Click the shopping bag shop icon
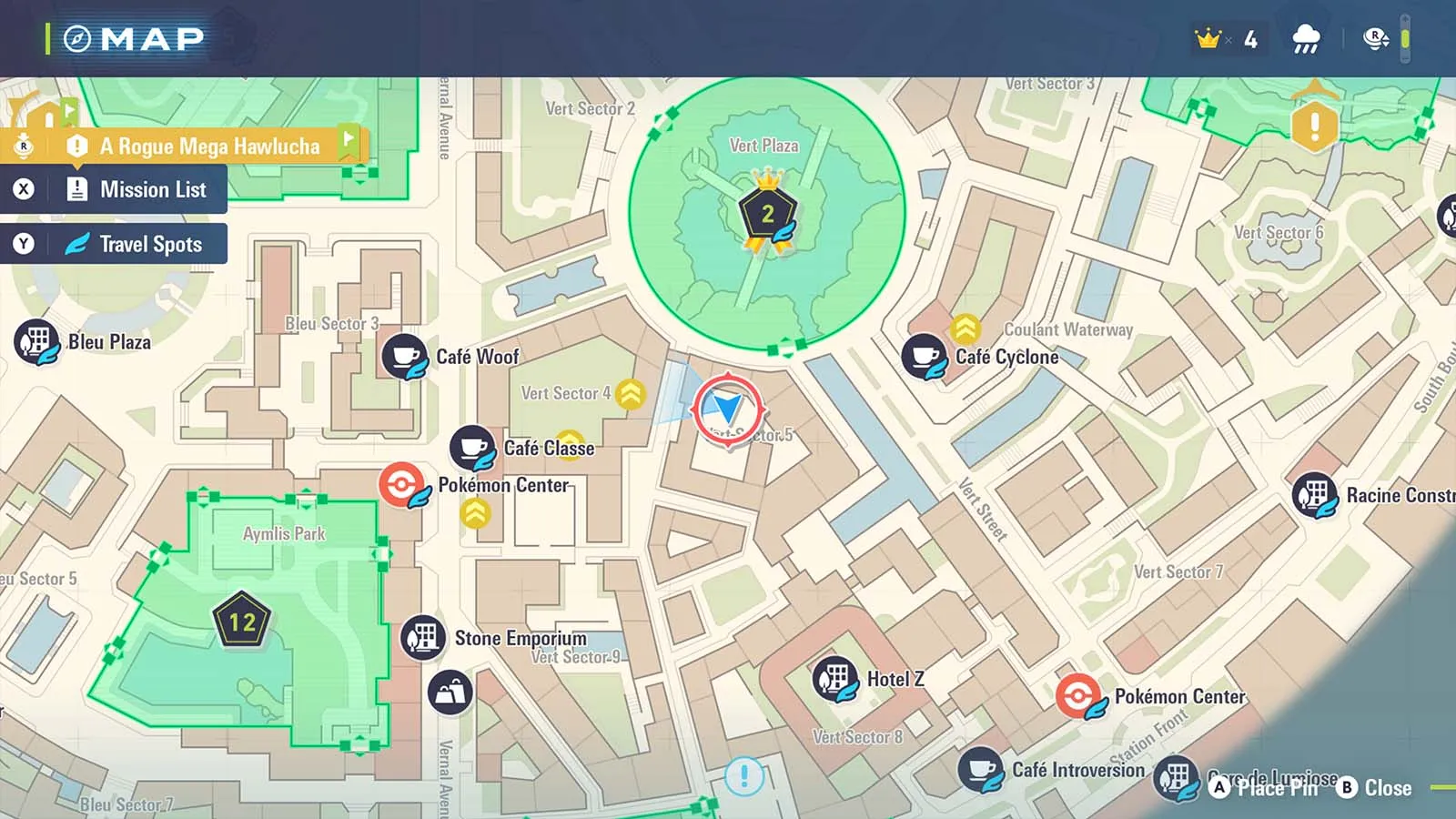 click(x=450, y=693)
